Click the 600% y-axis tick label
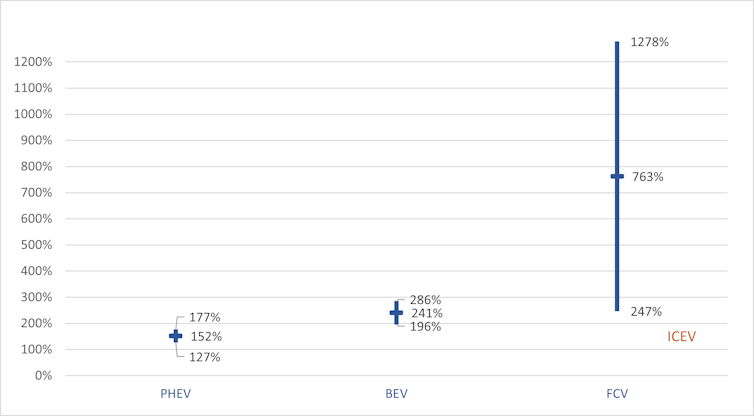The width and height of the screenshot is (754, 416). click(x=38, y=219)
